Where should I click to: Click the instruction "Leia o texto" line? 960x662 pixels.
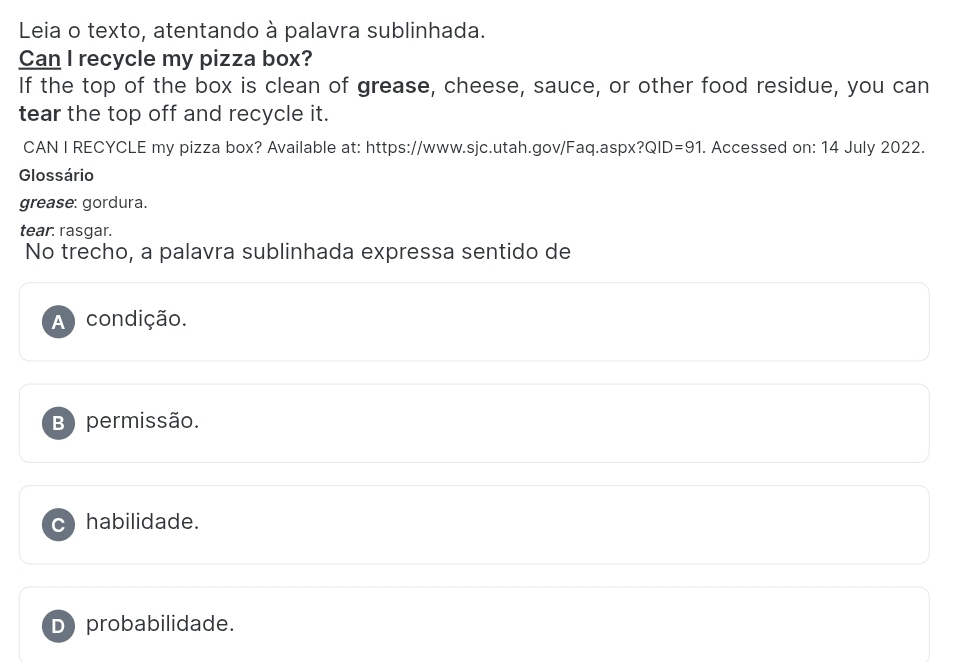click(x=252, y=31)
